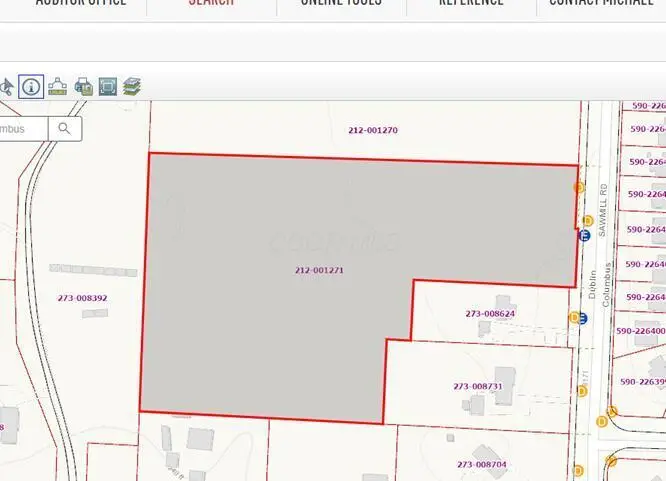Select parcel 212-001270
Viewport: 666px width, 481px height.
[373, 130]
